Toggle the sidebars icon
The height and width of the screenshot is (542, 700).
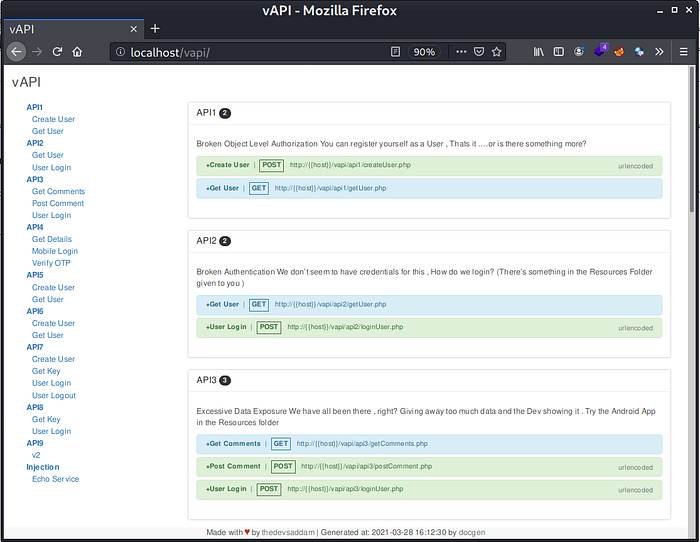558,52
